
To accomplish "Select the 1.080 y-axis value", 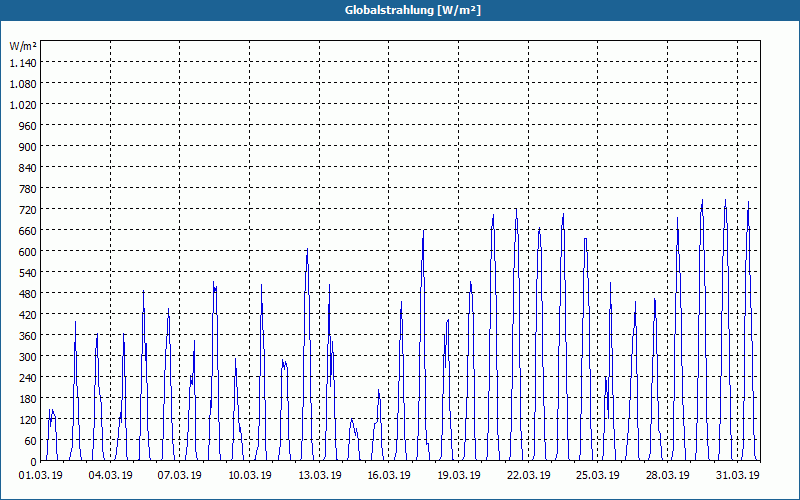I will click(23, 84).
